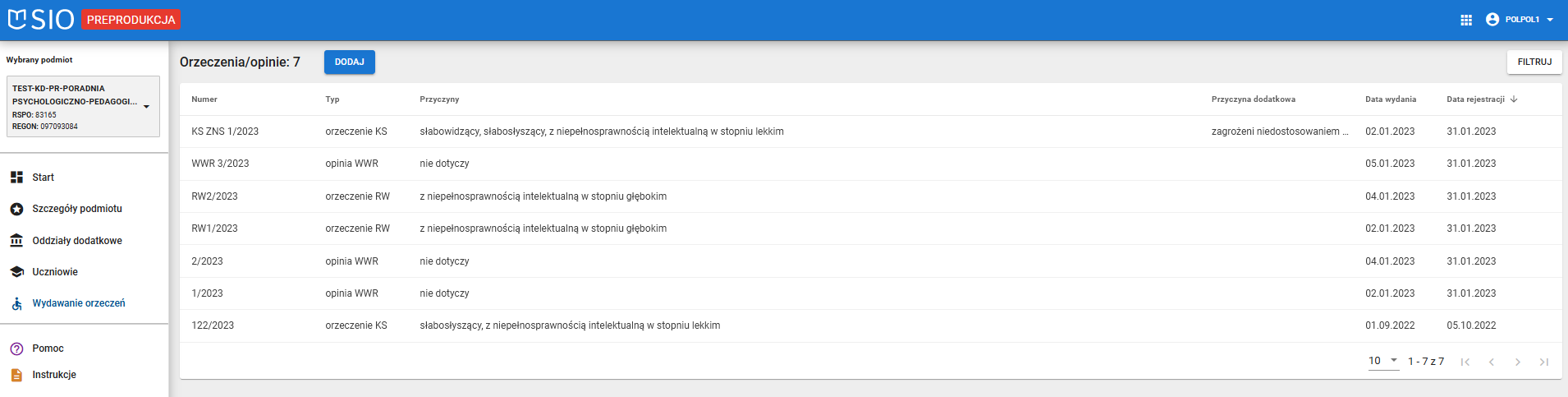Screen dimensions: 1568x397
Task: Click the Oddziały dodatkowe building icon
Action: 16,241
